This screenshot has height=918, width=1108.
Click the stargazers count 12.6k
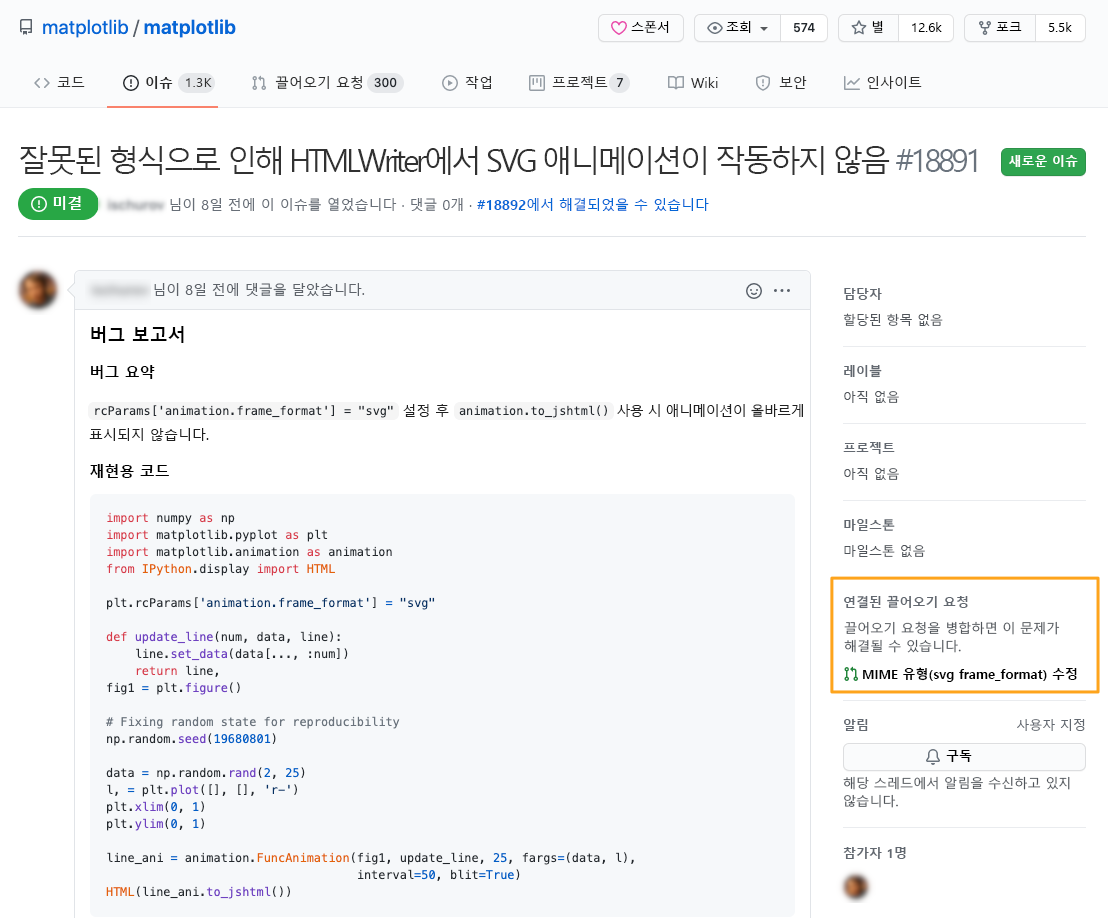point(926,28)
